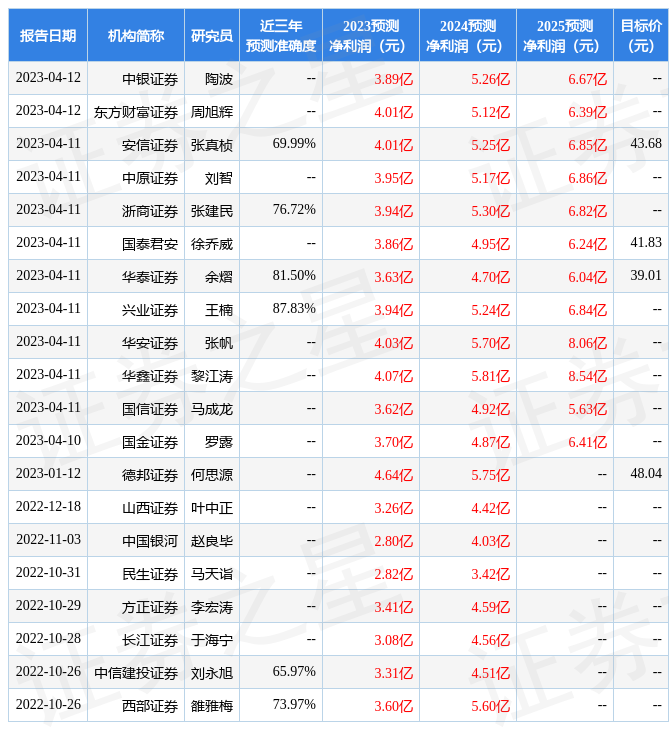Click researcher name 李宏涛
This screenshot has height=730, width=669.
(212, 607)
